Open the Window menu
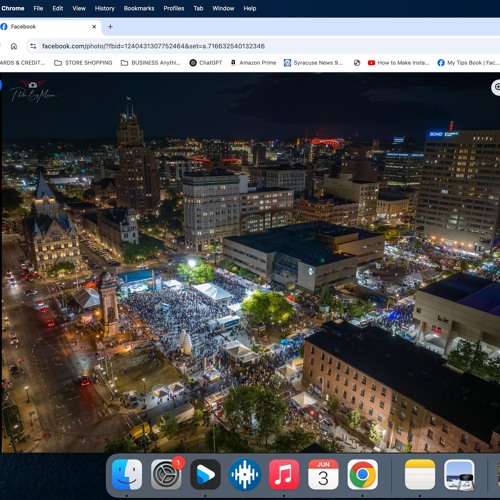 [223, 8]
